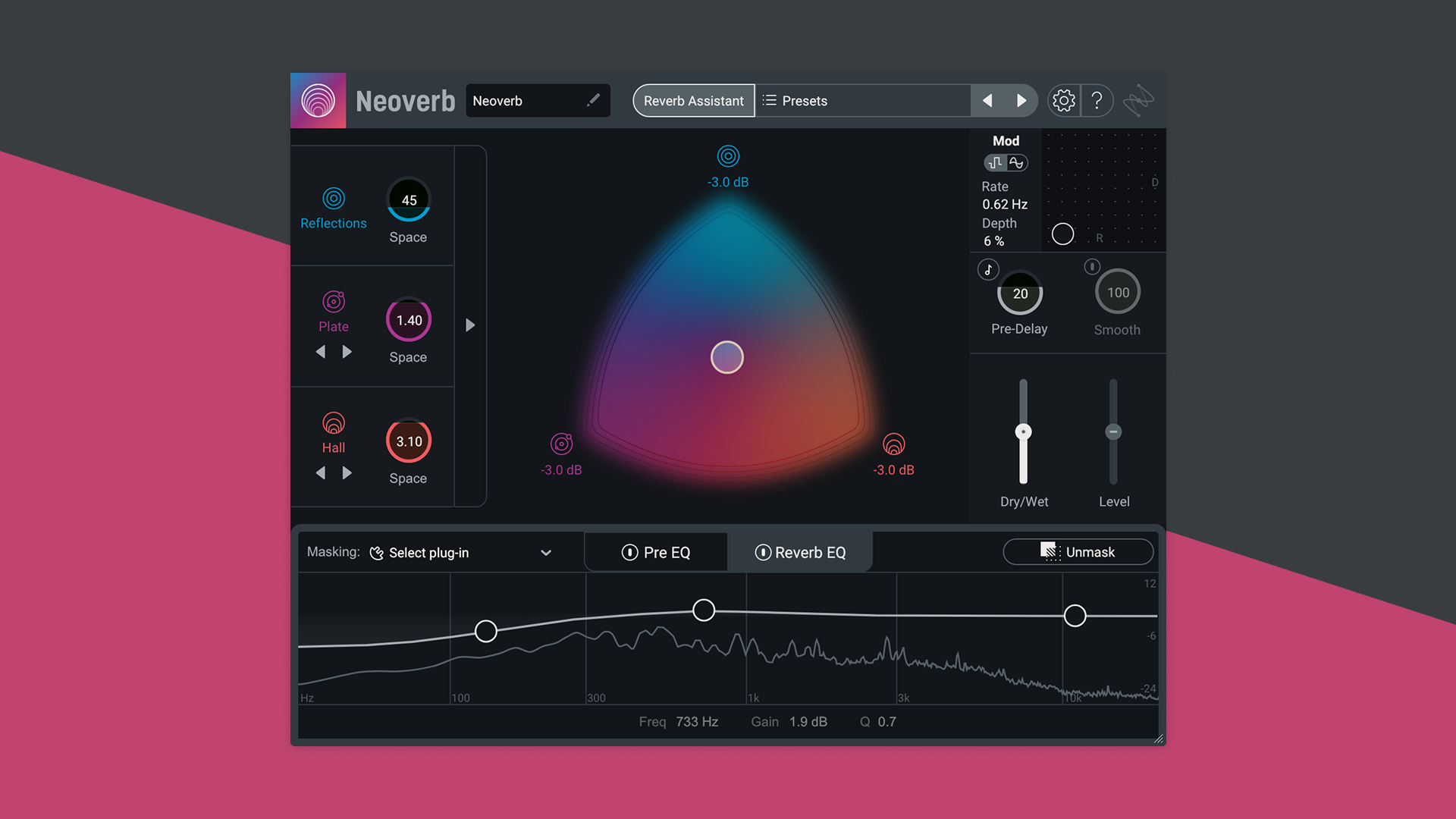Toggle Reverb EQ power button
Viewport: 1456px width, 819px height.
[x=763, y=553]
